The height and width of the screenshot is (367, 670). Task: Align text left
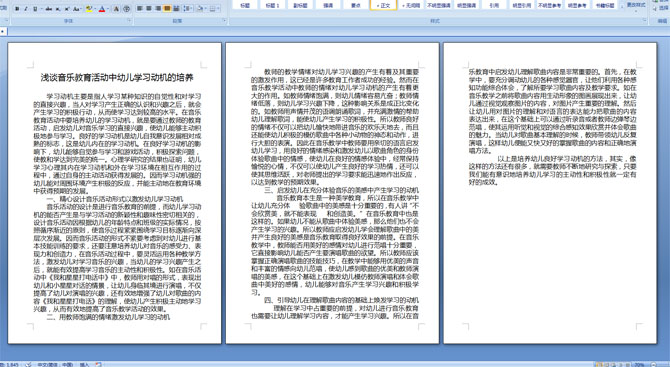point(139,9)
